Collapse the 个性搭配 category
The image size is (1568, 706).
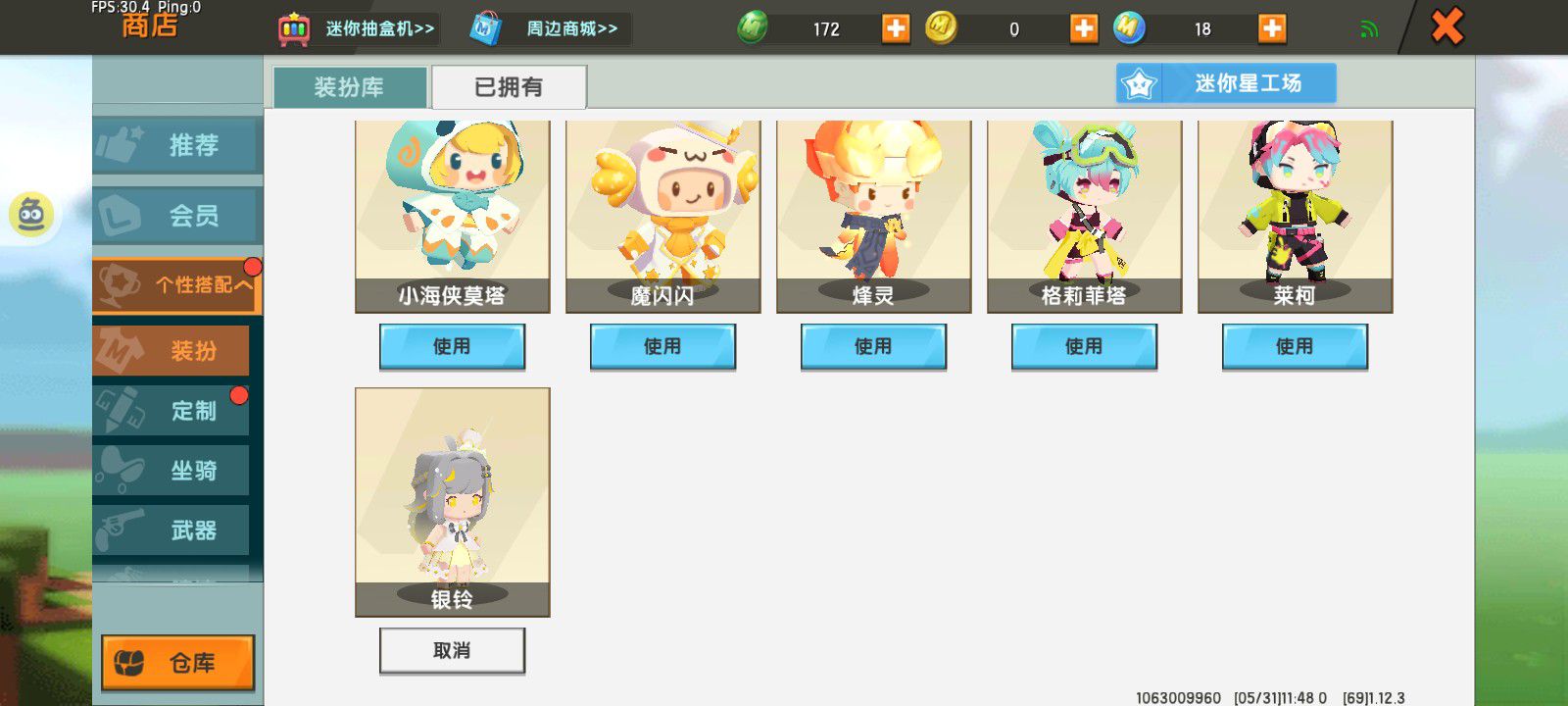point(177,285)
